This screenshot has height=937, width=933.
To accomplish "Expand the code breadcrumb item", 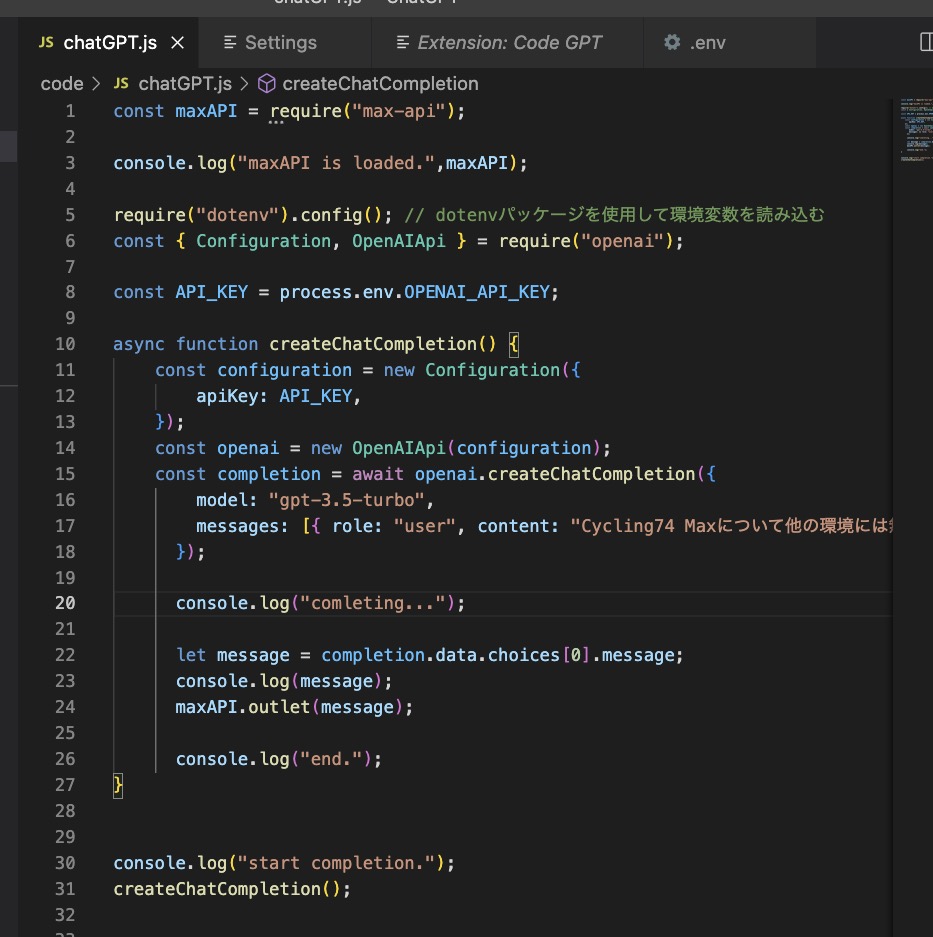I will (x=62, y=84).
